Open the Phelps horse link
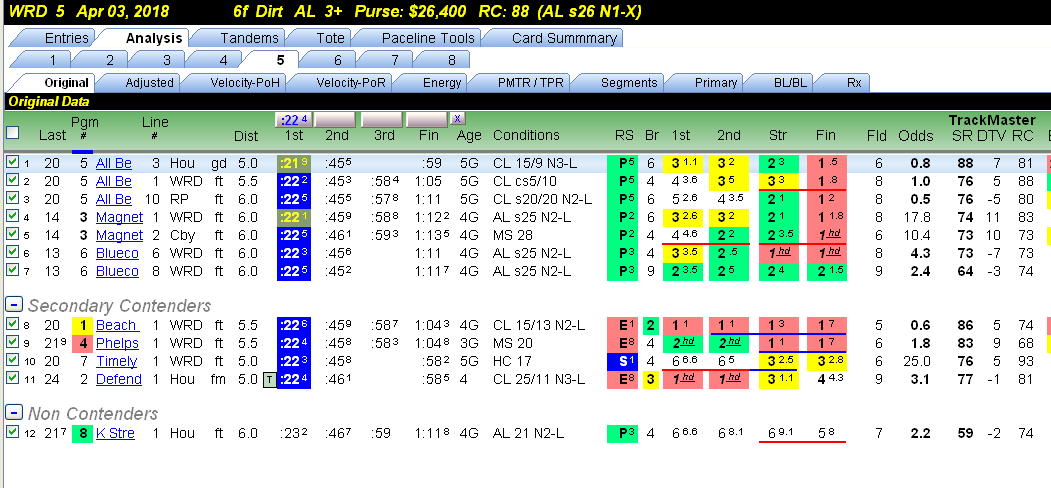1051x488 pixels. 117,343
